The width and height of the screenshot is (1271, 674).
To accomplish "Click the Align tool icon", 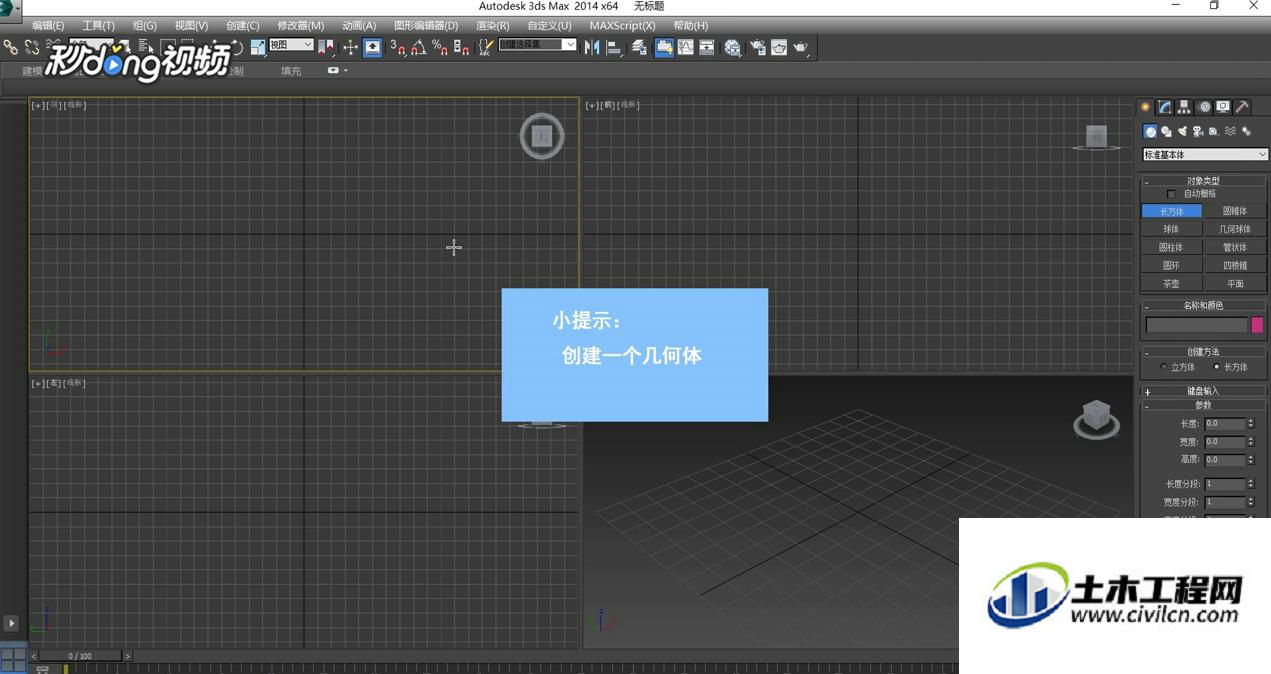I will pos(613,47).
